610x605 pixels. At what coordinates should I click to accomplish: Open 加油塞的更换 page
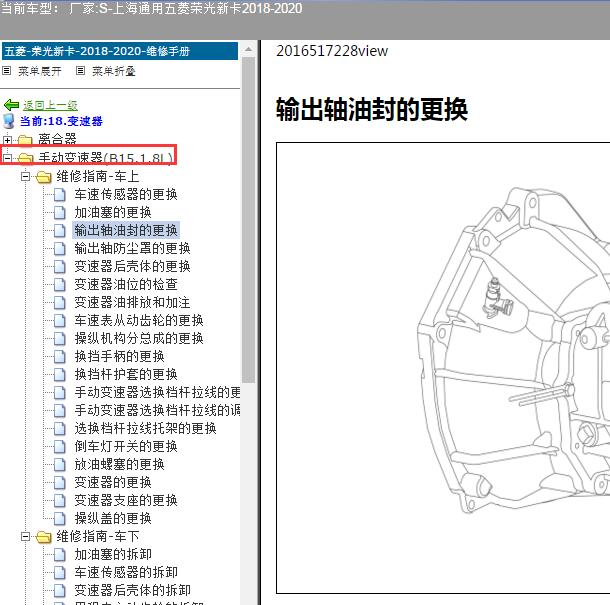pos(113,212)
